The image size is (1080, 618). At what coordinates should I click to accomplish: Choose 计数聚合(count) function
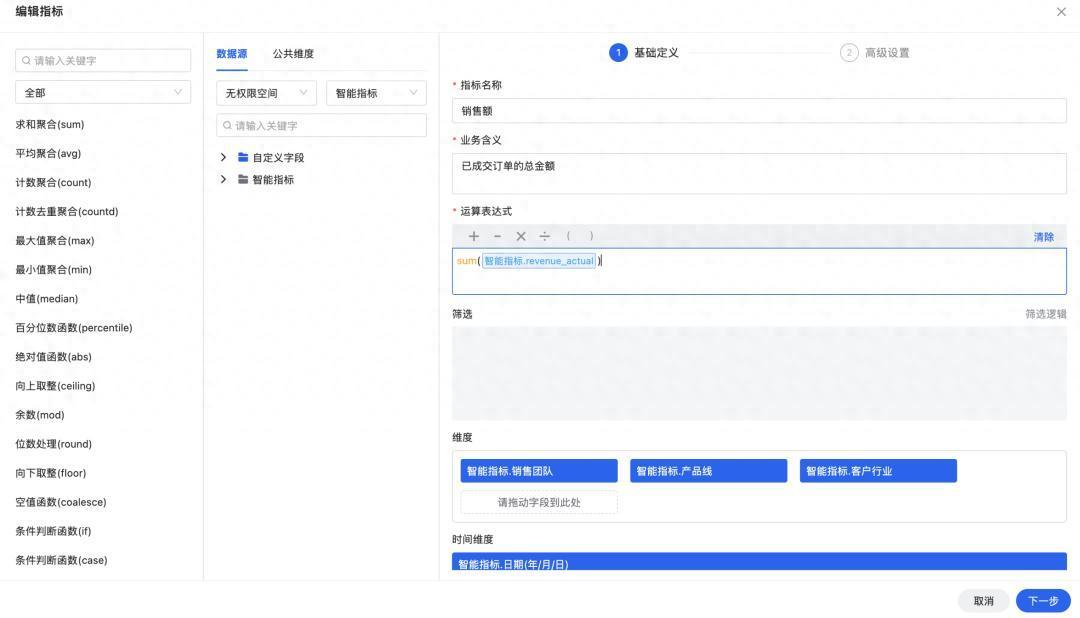53,183
